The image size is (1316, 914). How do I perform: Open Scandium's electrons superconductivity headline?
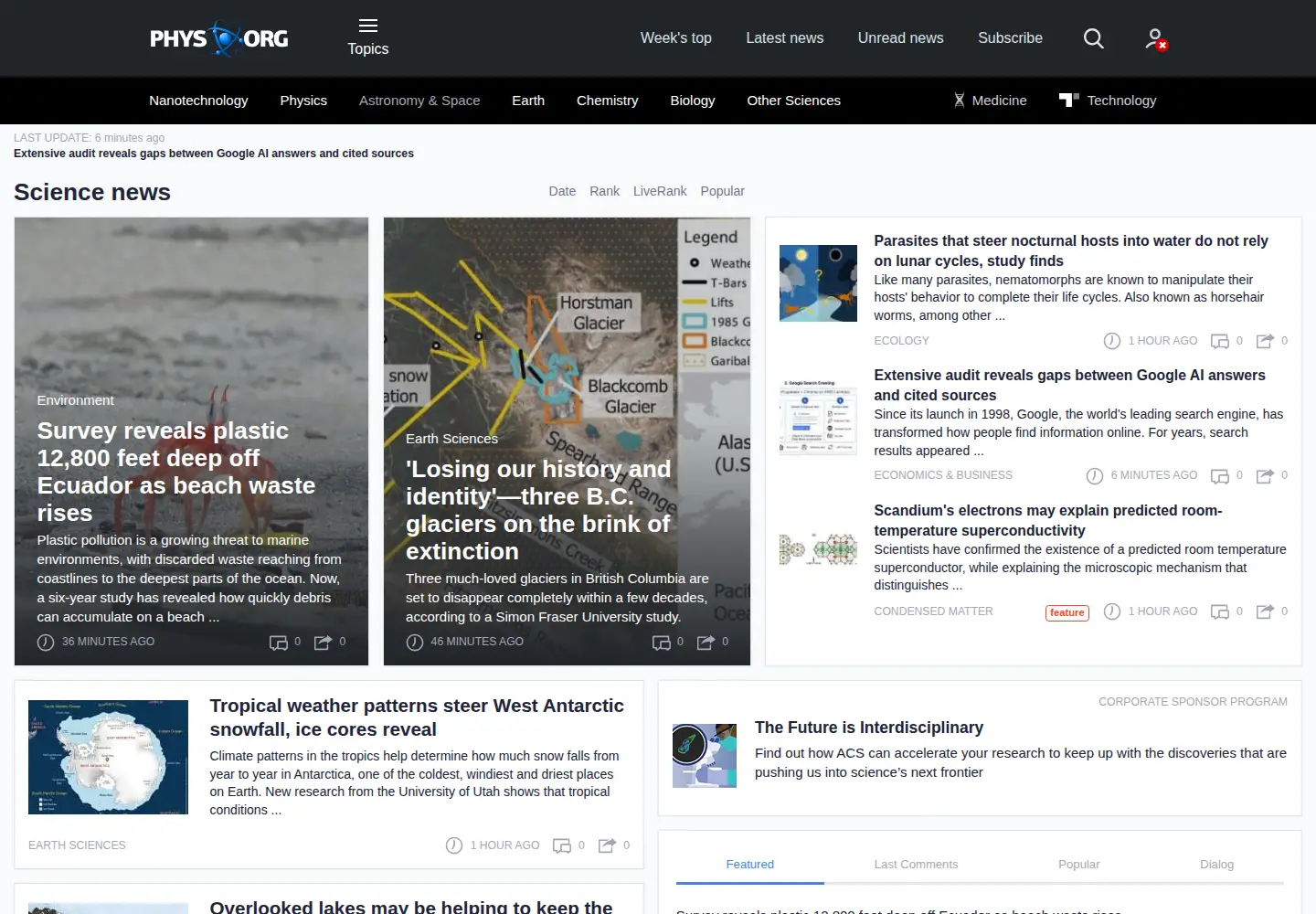coord(1048,520)
